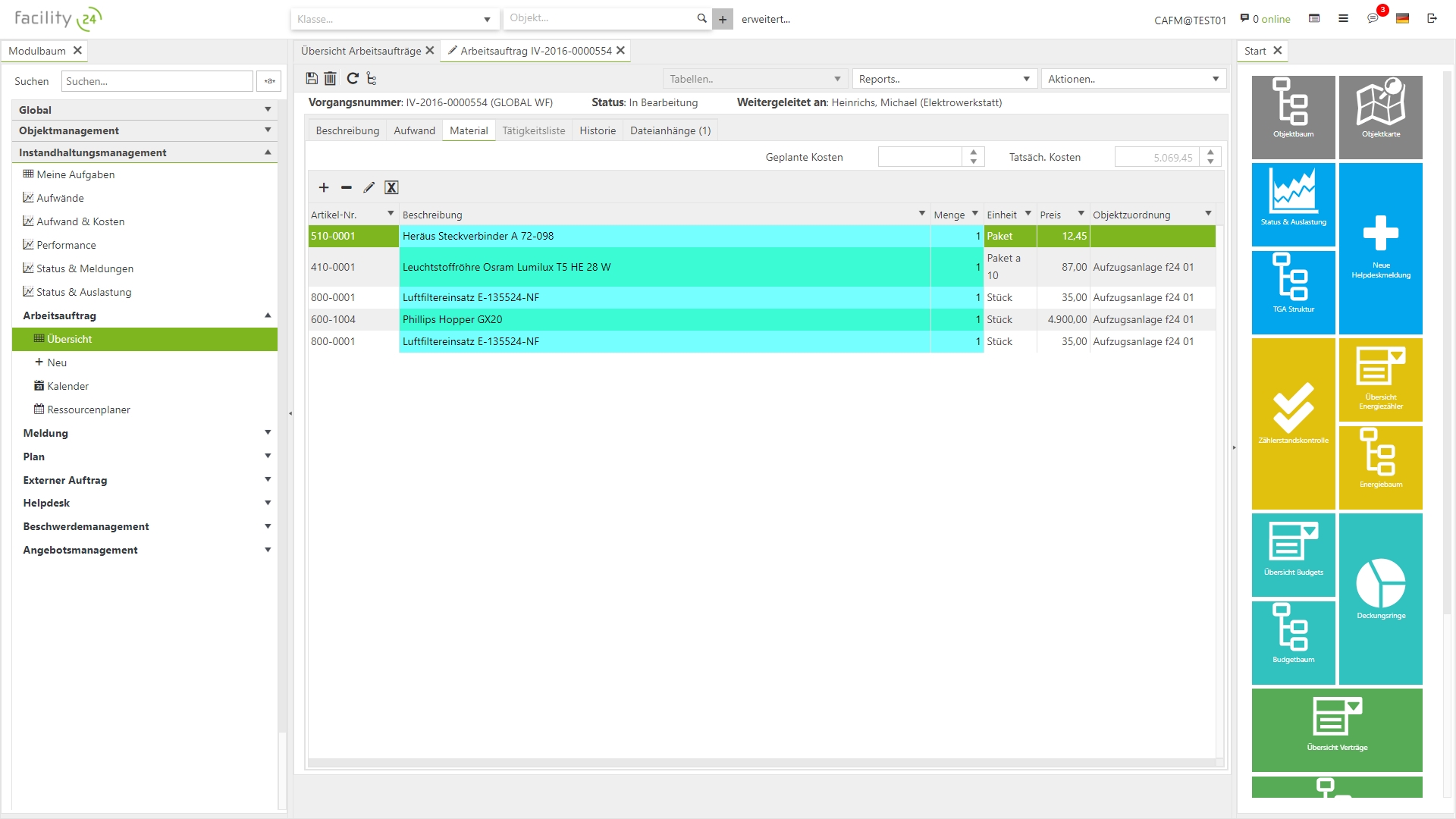Screen dimensions: 1456x819
Task: Edit material entry with pencil icon
Action: click(x=369, y=187)
